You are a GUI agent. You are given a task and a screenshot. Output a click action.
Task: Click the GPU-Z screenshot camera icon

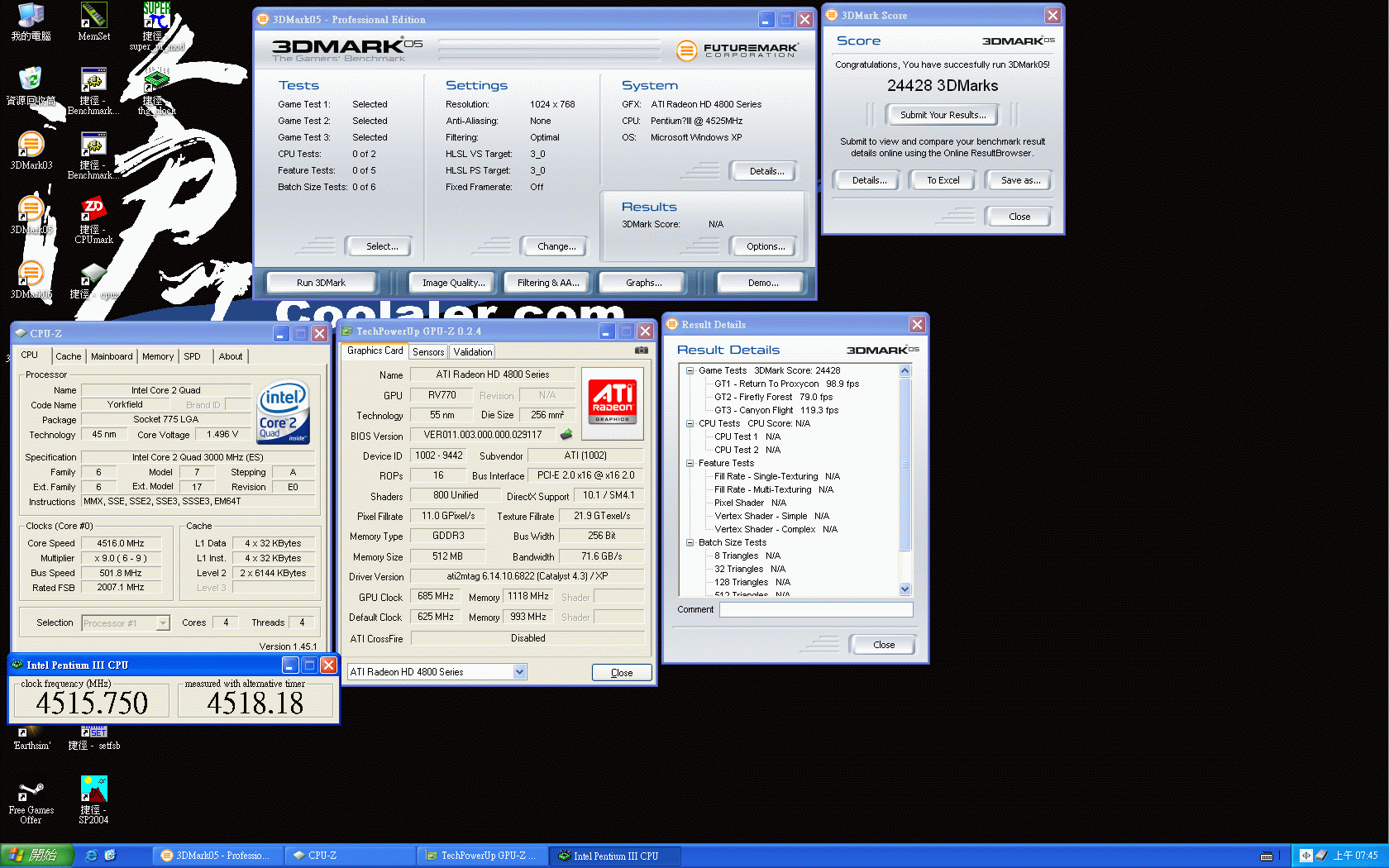(641, 351)
